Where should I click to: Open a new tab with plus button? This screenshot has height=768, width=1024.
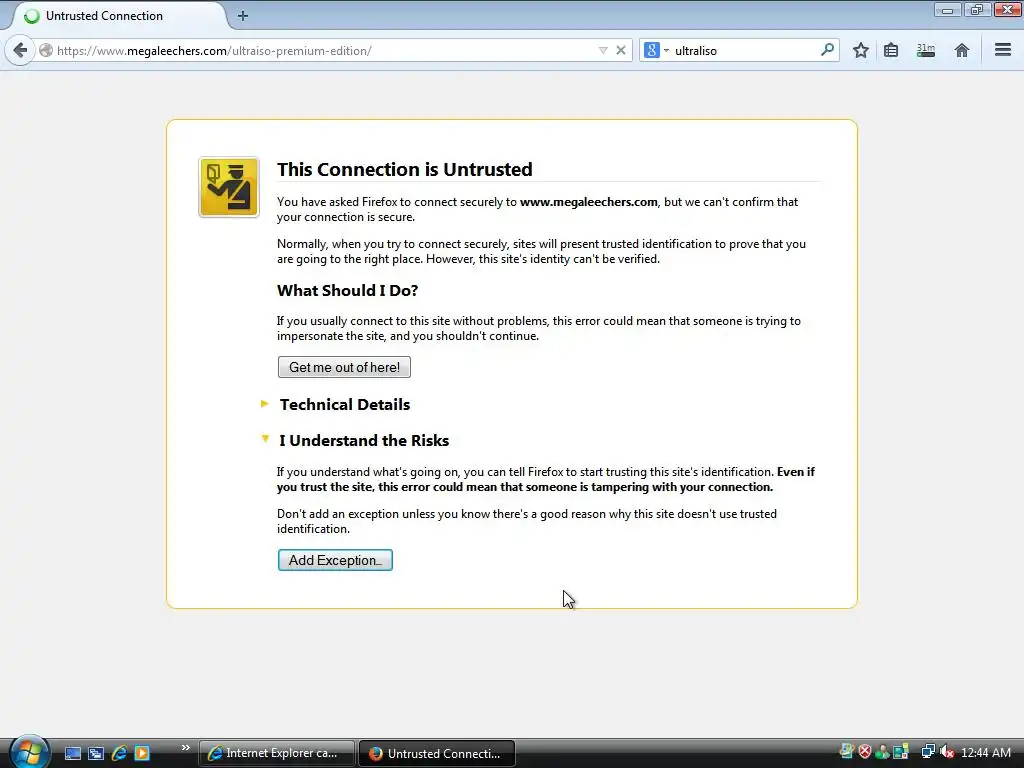point(243,16)
